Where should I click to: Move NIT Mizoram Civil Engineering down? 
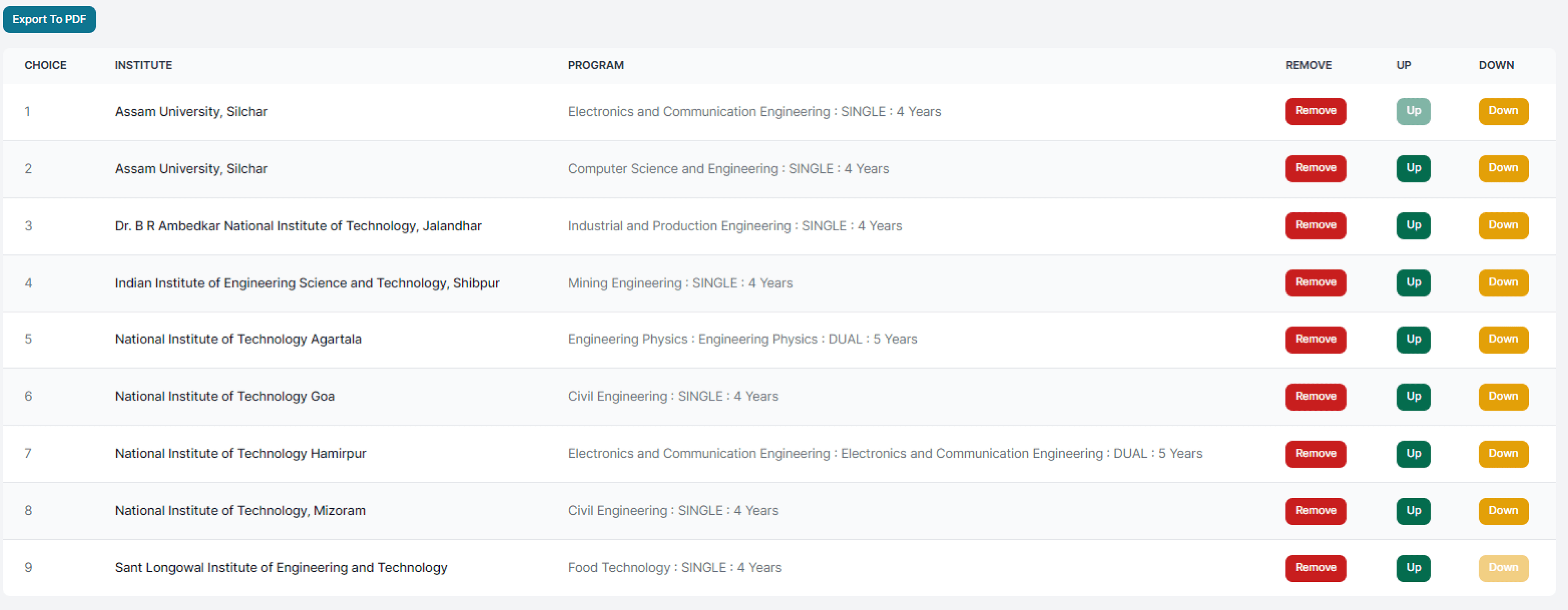[x=1503, y=511]
